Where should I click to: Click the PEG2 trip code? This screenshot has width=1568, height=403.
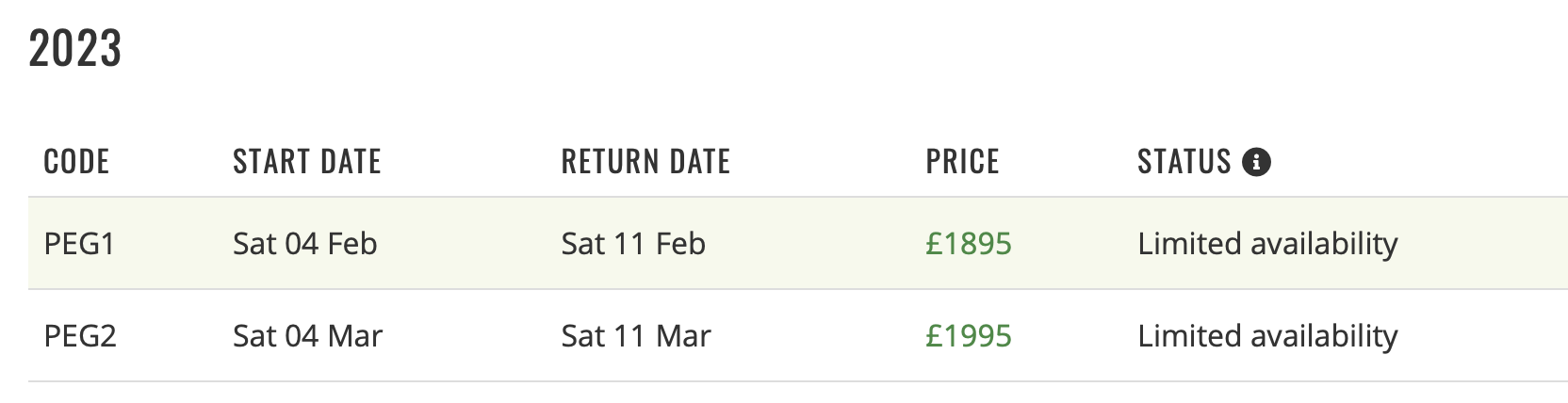[x=80, y=336]
